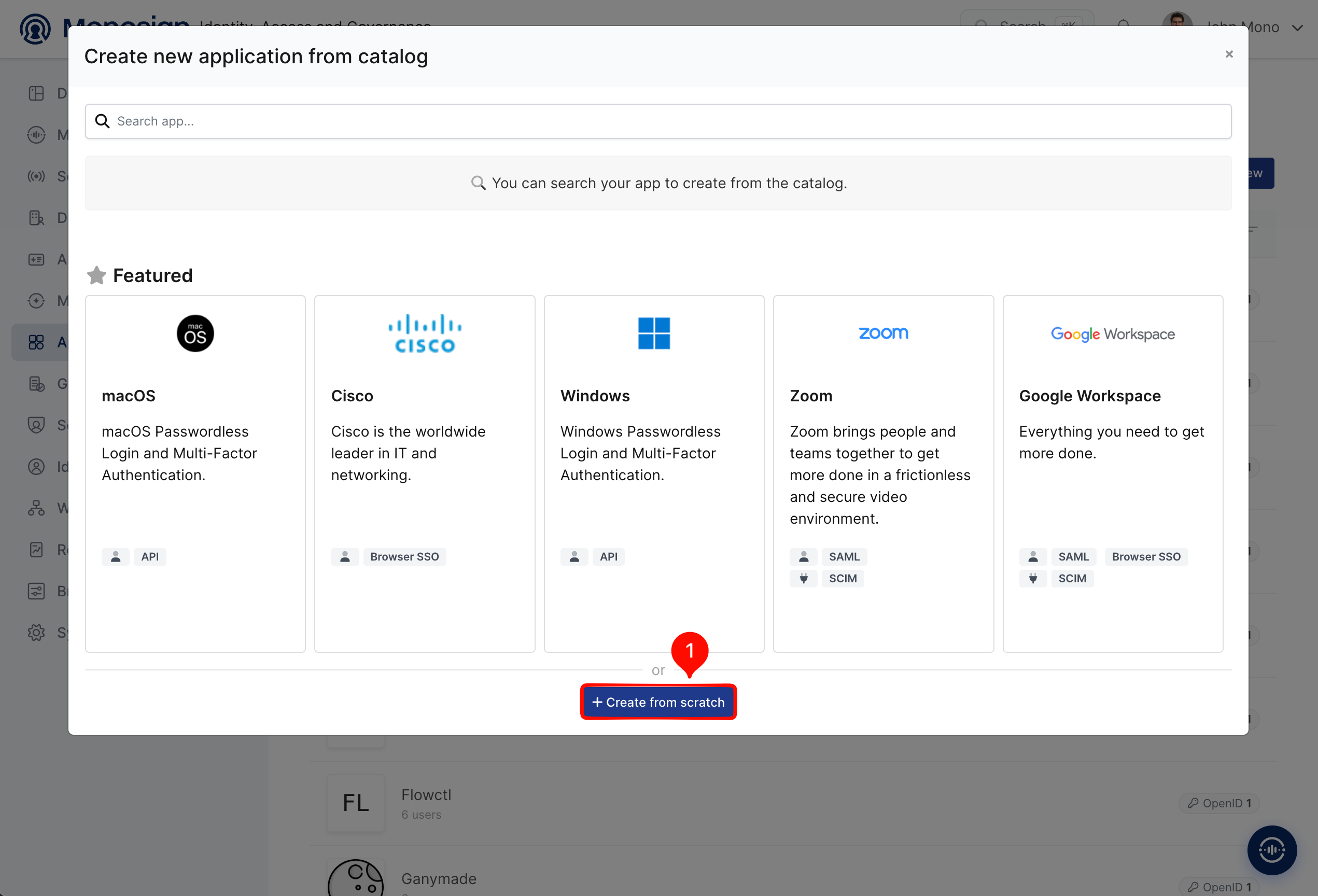The width and height of the screenshot is (1318, 896).
Task: Select the Zoom logo icon
Action: coord(883,333)
